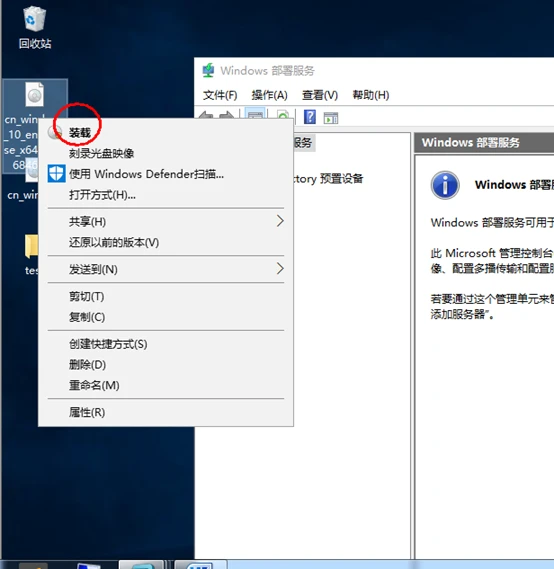Click the blue question-mark Help toolbar icon
Screen dimensions: 554x569
click(309, 117)
